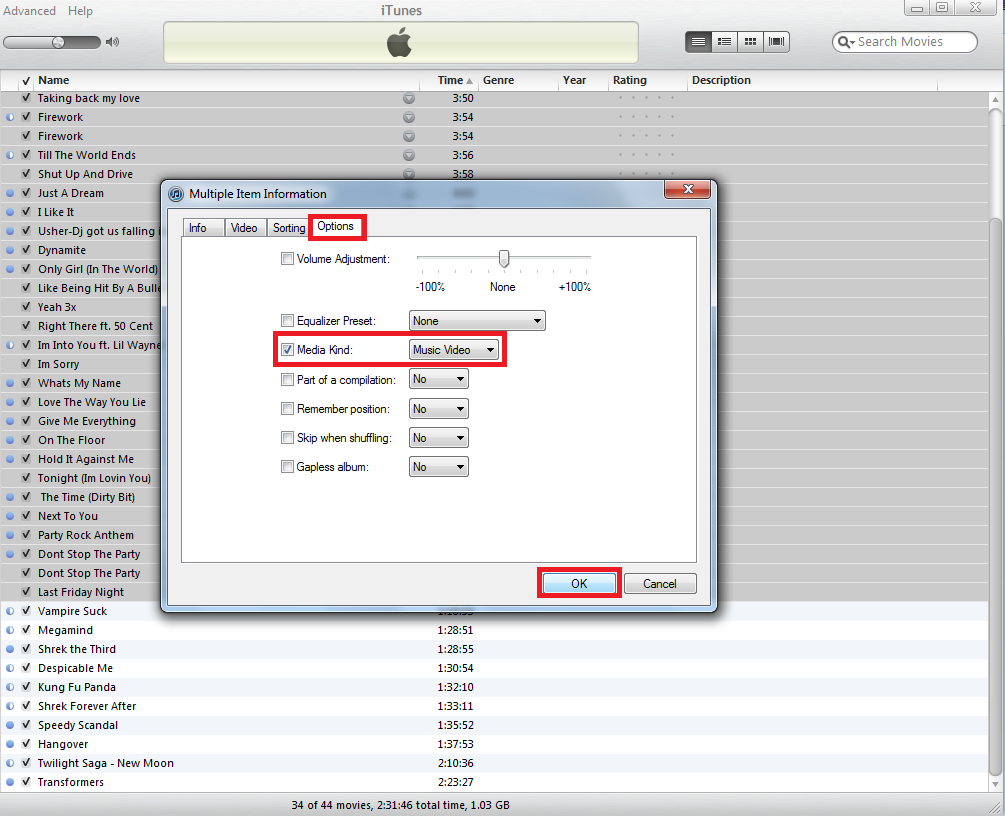This screenshot has height=816, width=1005.
Task: Check the Skip when shuffling box
Action: coord(287,438)
